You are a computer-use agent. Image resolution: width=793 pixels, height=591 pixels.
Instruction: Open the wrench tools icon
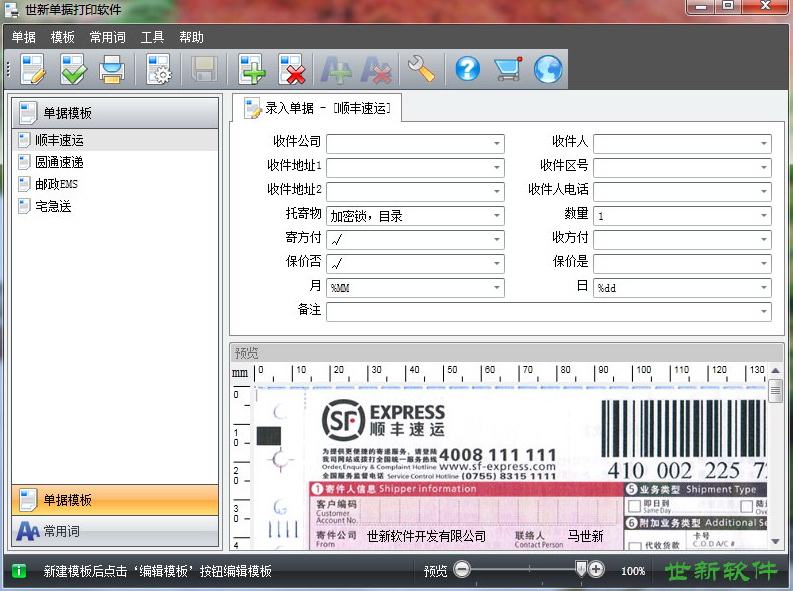point(421,69)
